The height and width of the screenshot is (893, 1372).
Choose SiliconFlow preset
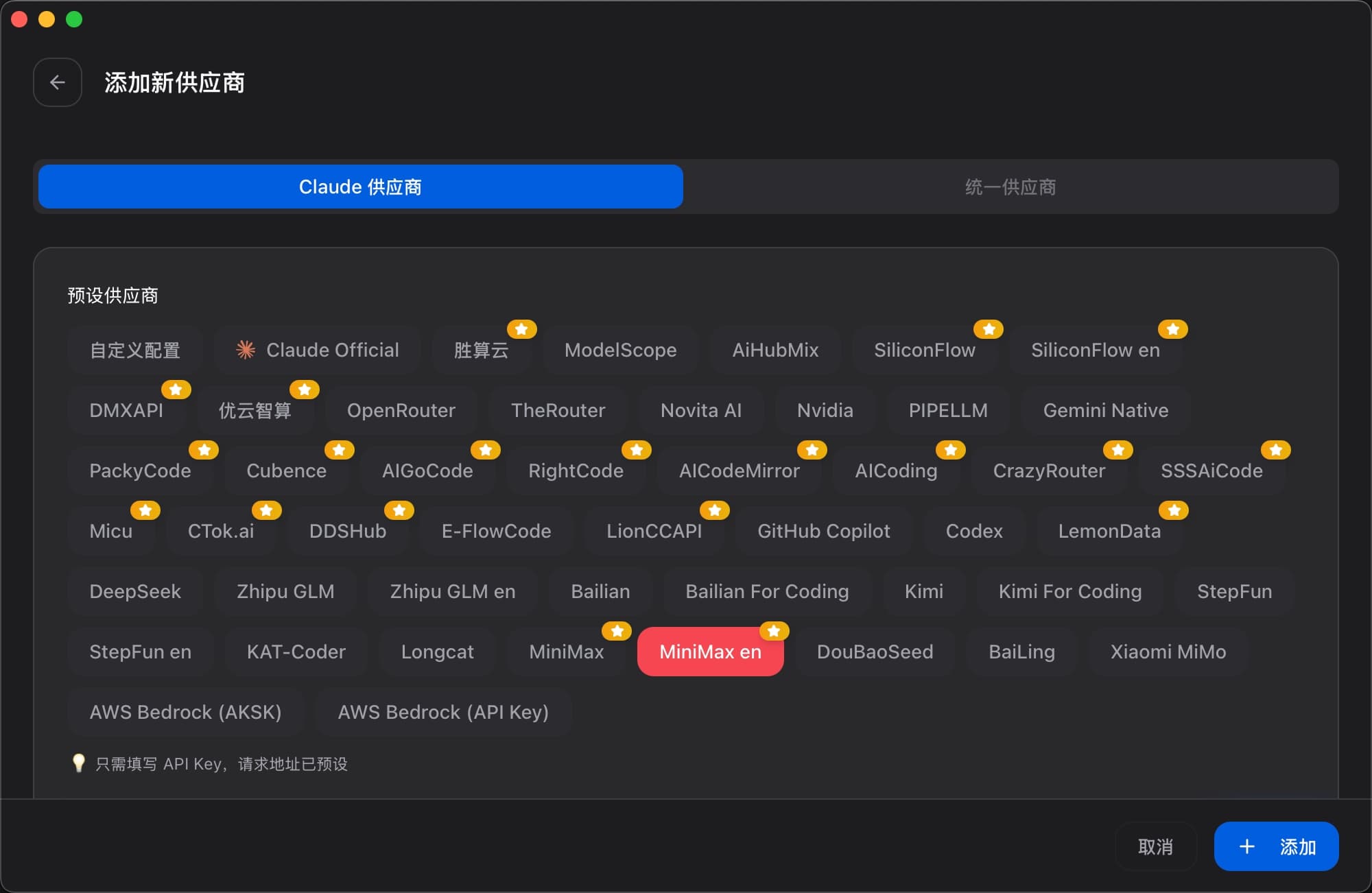click(925, 350)
